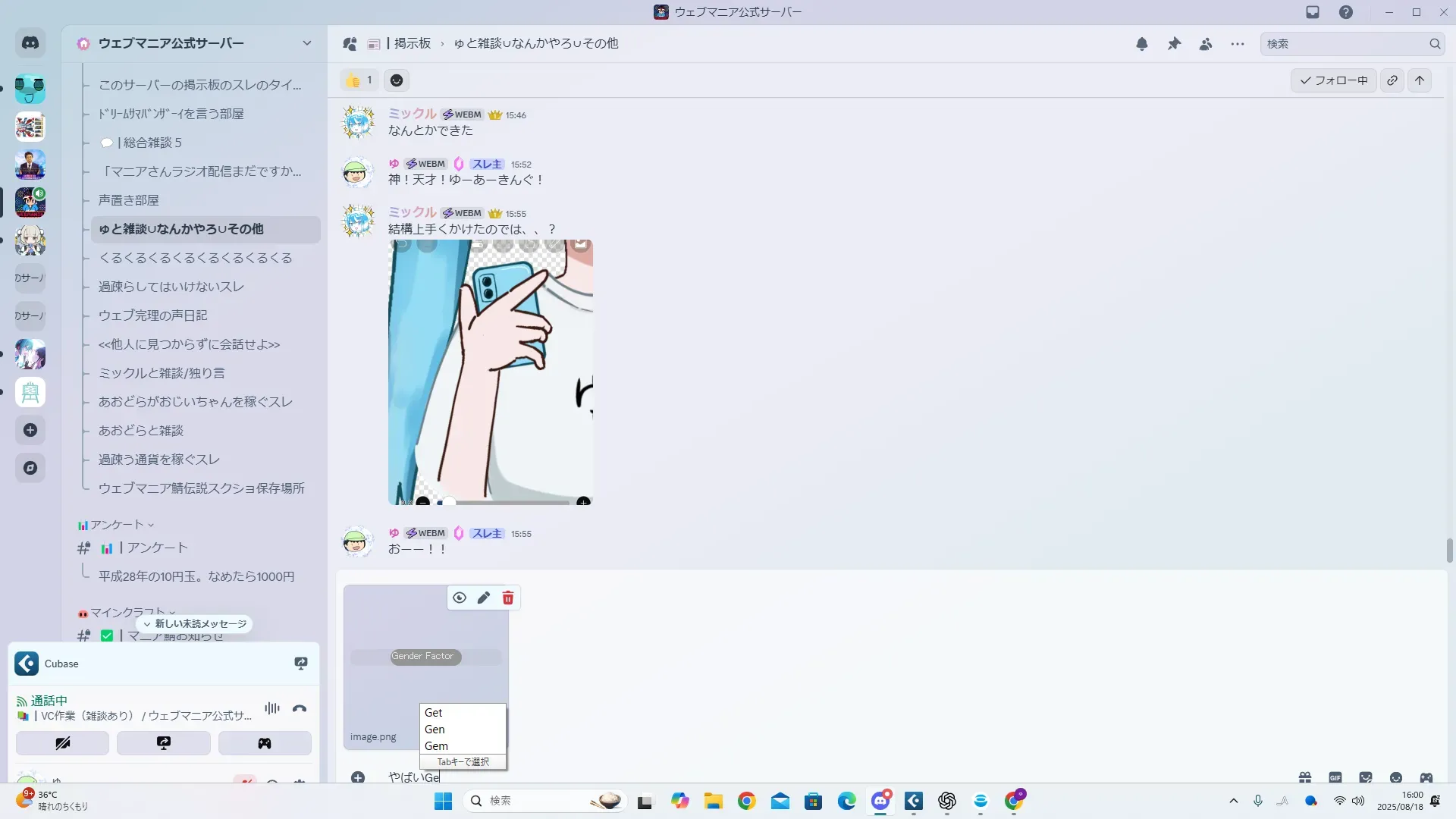The image size is (1456, 819).
Task: Open notification settings bell icon
Action: click(1142, 44)
